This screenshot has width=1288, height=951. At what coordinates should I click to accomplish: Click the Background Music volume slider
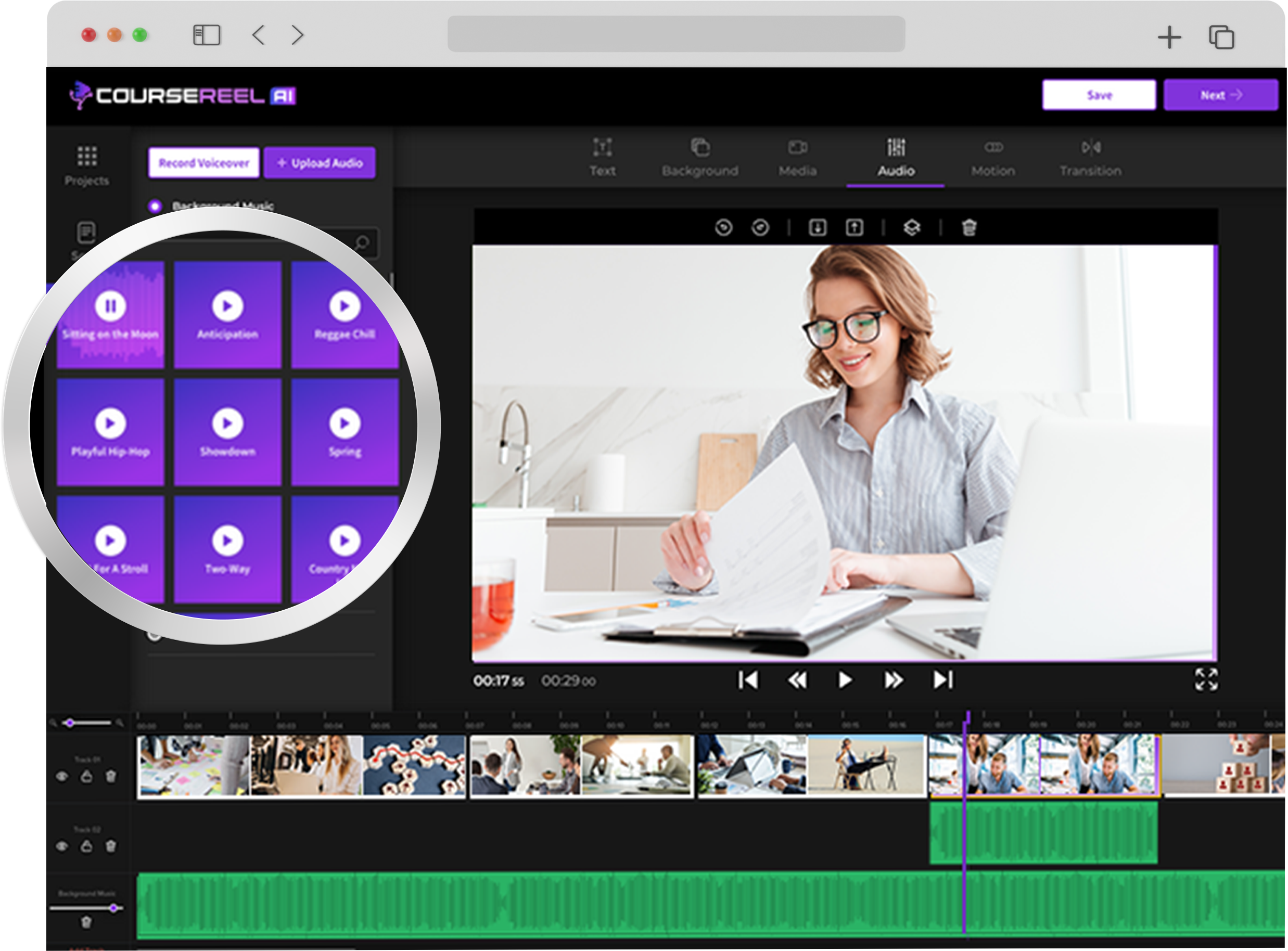(113, 908)
